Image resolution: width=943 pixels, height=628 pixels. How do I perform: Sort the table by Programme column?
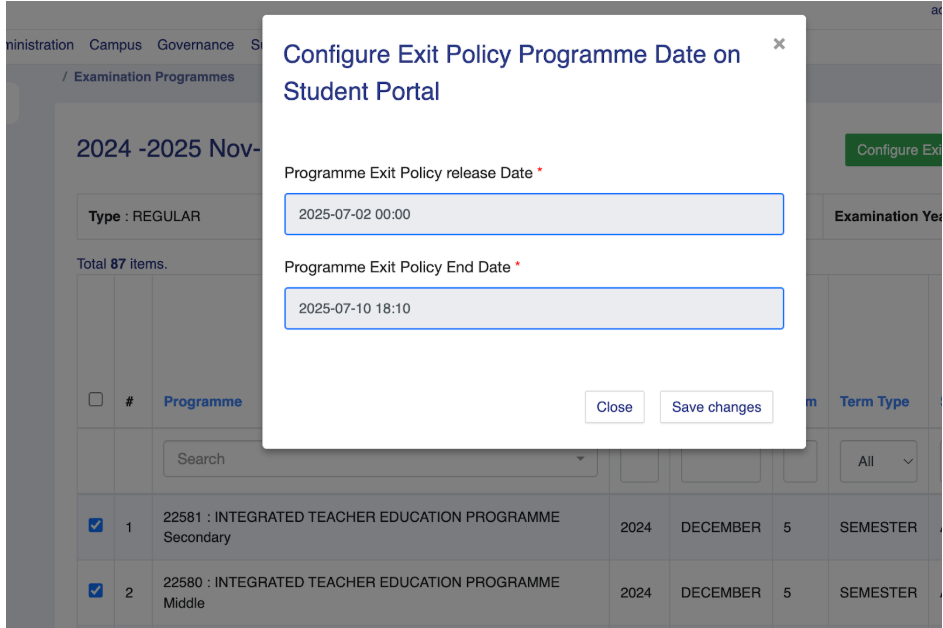click(x=203, y=401)
